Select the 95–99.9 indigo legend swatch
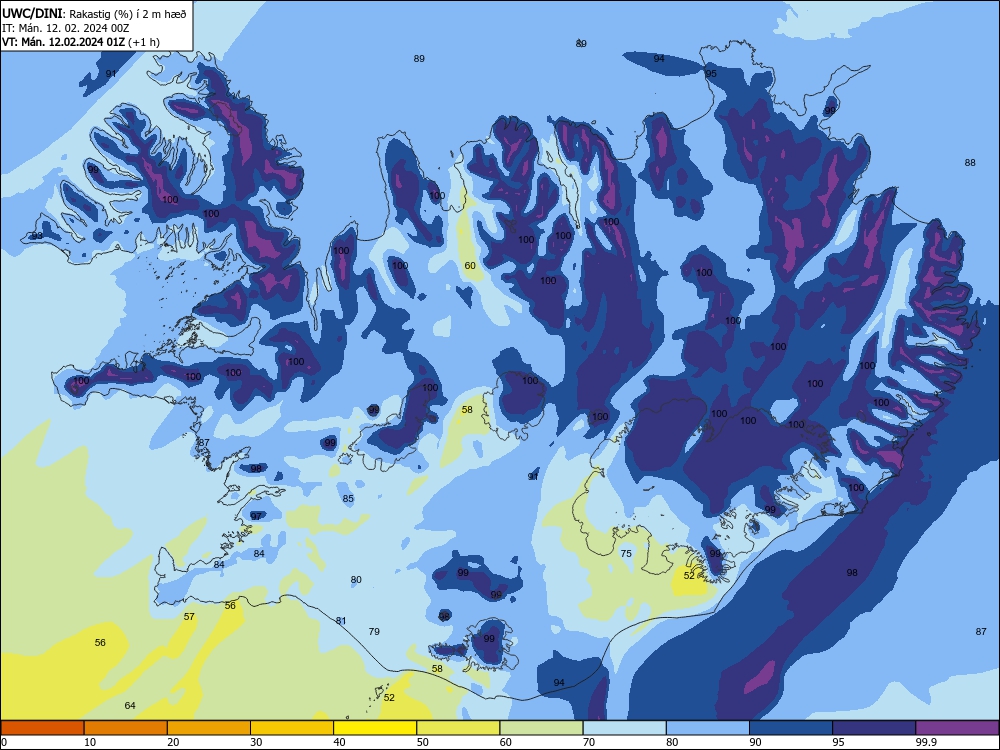This screenshot has width=1000, height=750. [x=874, y=728]
